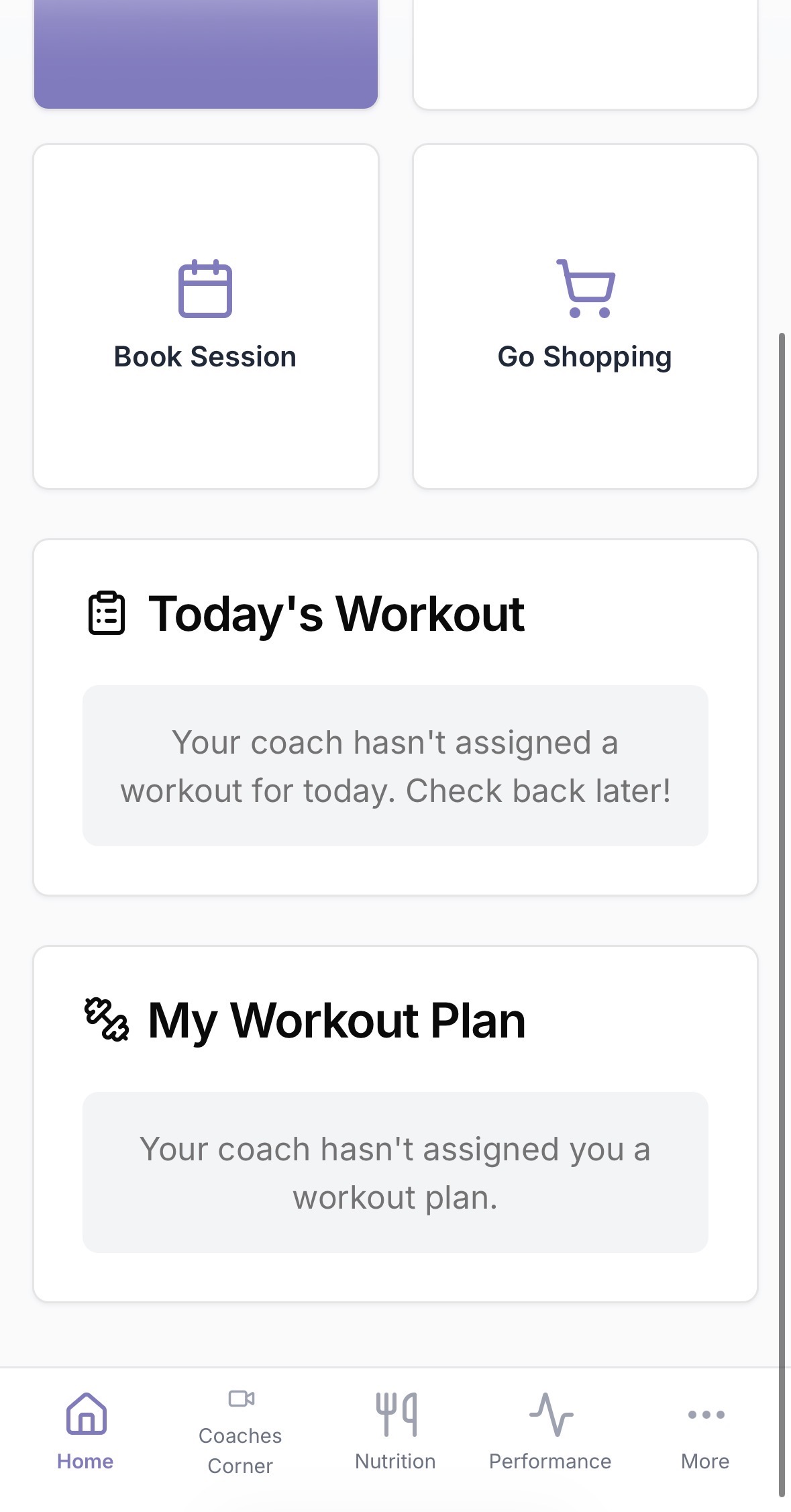The image size is (791, 1512).
Task: Click the dumbbell icon beside My Workout Plan
Action: point(107,1019)
